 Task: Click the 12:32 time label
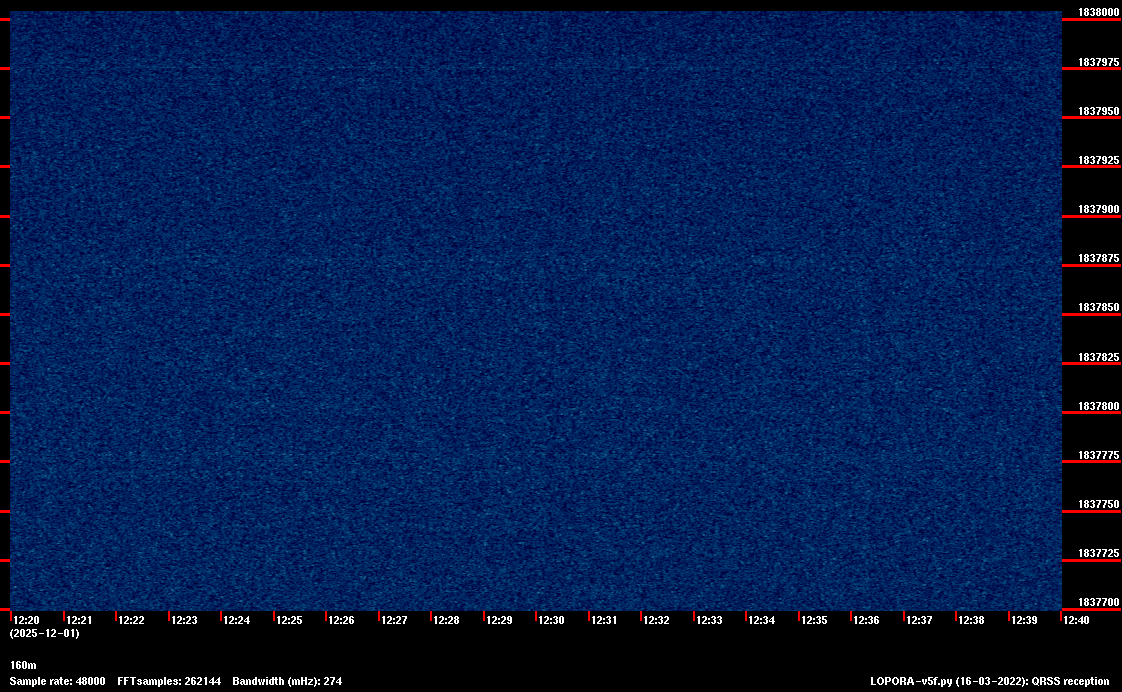pos(656,620)
